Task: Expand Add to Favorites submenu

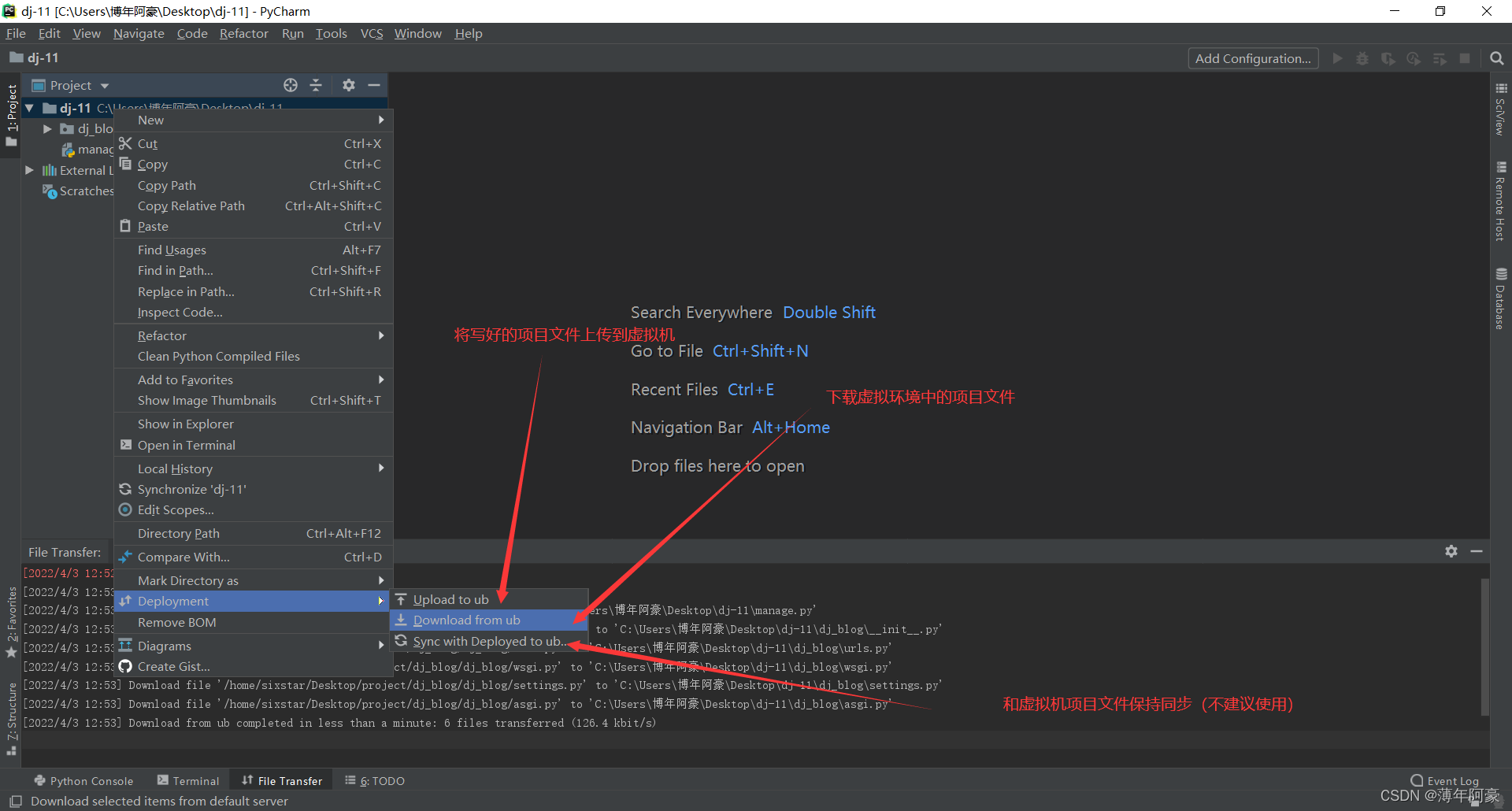Action: (254, 380)
